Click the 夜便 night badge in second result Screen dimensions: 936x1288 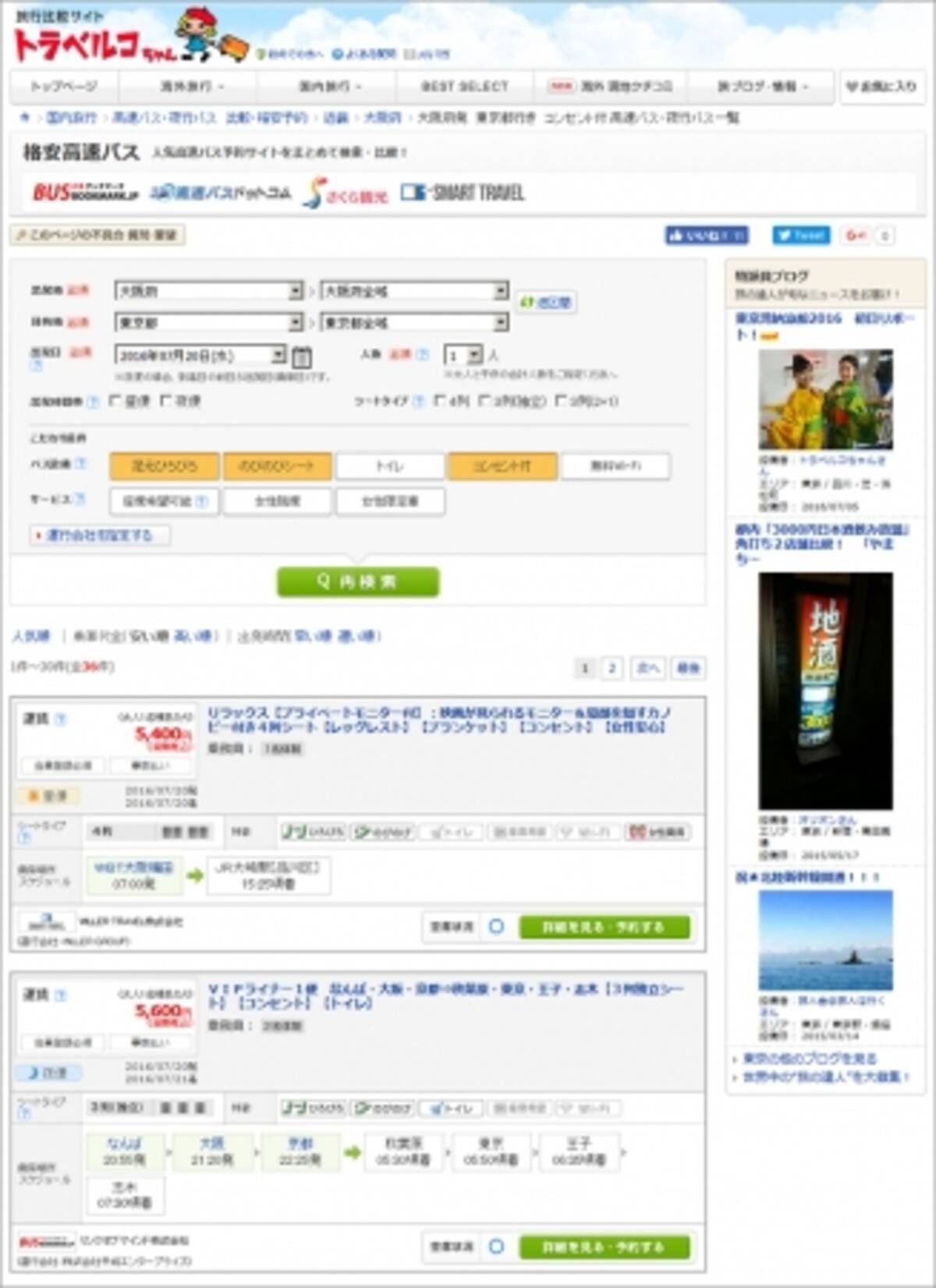[48, 1073]
